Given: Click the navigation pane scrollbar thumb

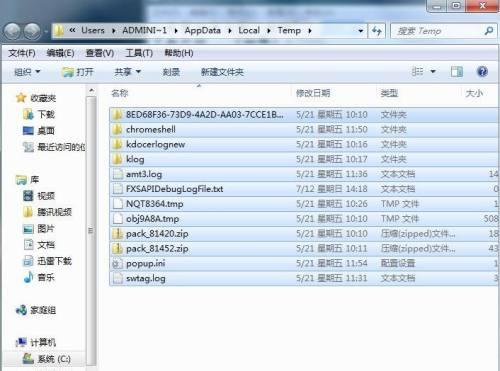Looking at the screenshot, I should pos(90,230).
